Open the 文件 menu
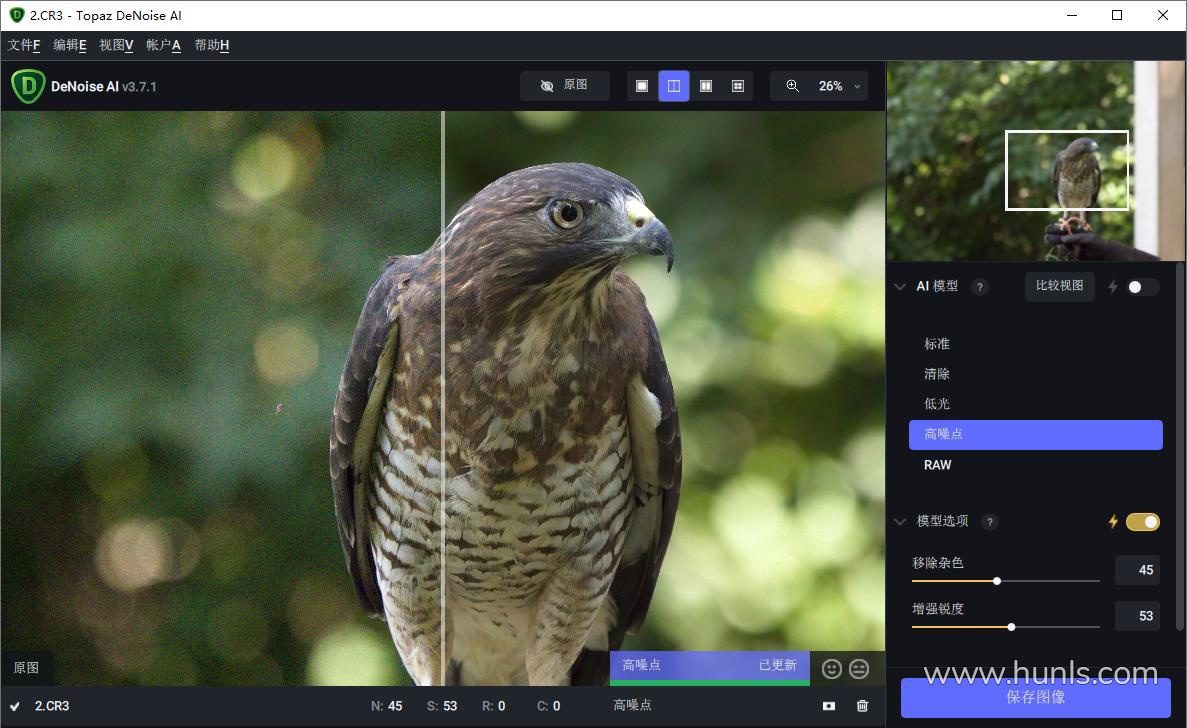Viewport: 1187px width, 728px height. click(x=24, y=45)
